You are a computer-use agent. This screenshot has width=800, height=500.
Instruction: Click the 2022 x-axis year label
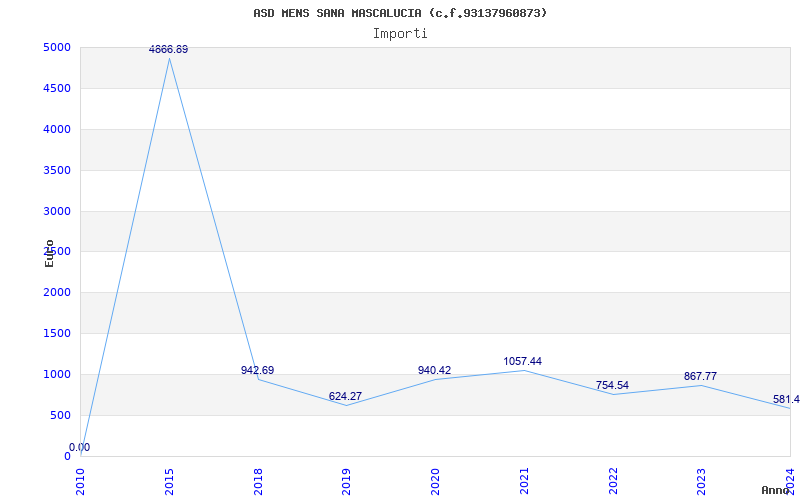point(613,482)
